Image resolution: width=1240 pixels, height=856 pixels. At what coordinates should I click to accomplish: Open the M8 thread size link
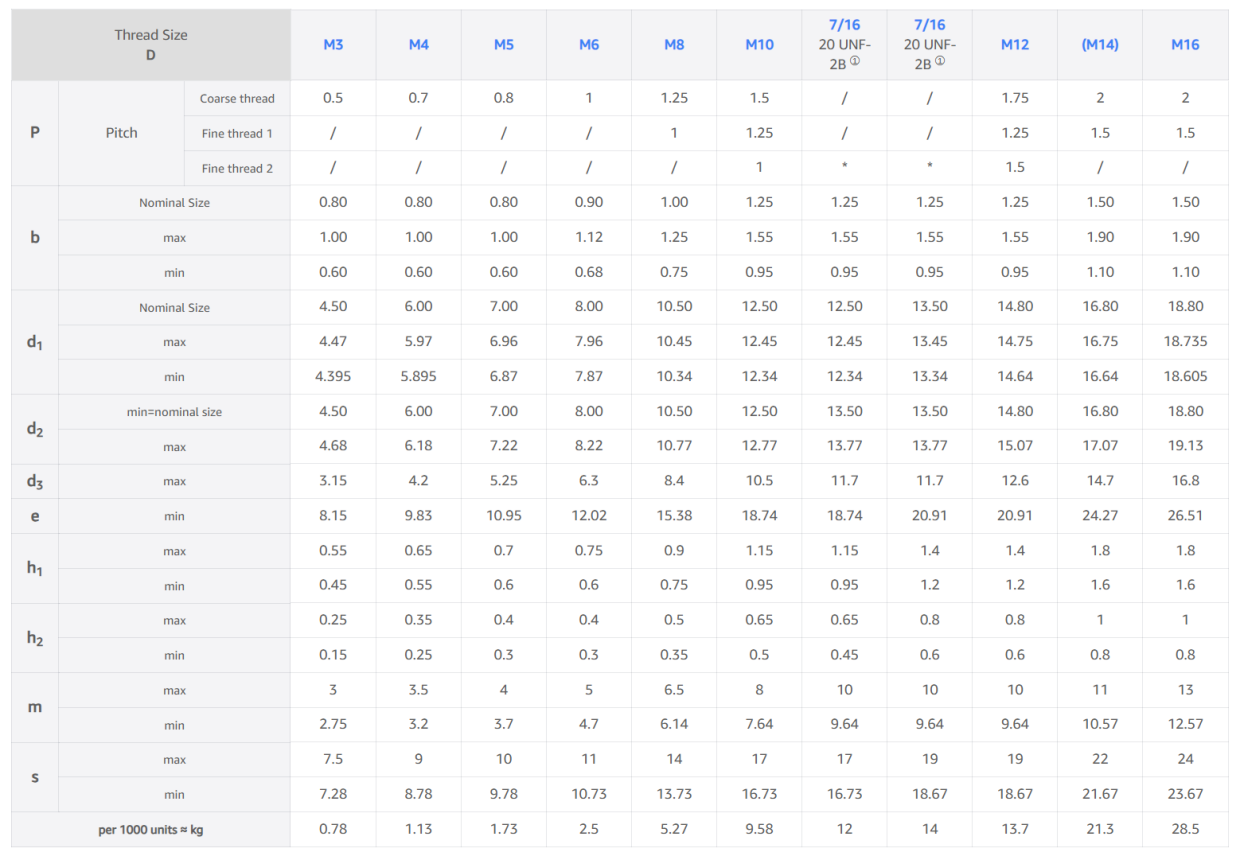coord(674,45)
